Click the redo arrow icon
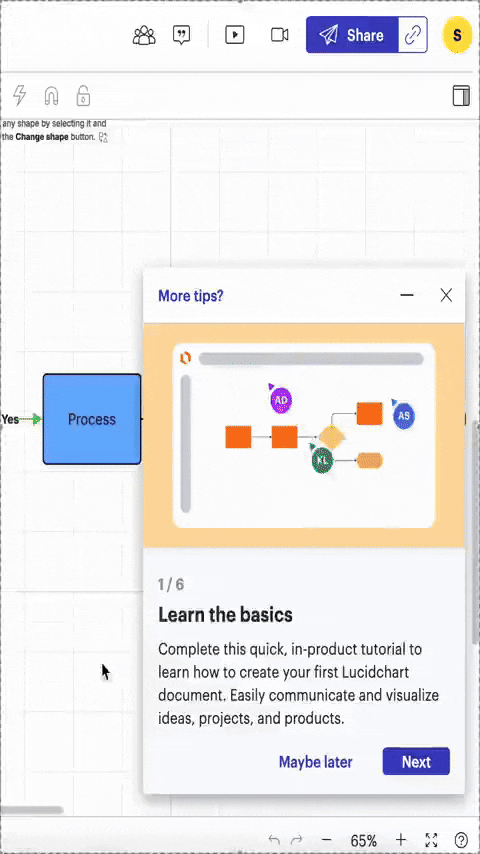Viewport: 480px width, 854px height. (x=296, y=839)
